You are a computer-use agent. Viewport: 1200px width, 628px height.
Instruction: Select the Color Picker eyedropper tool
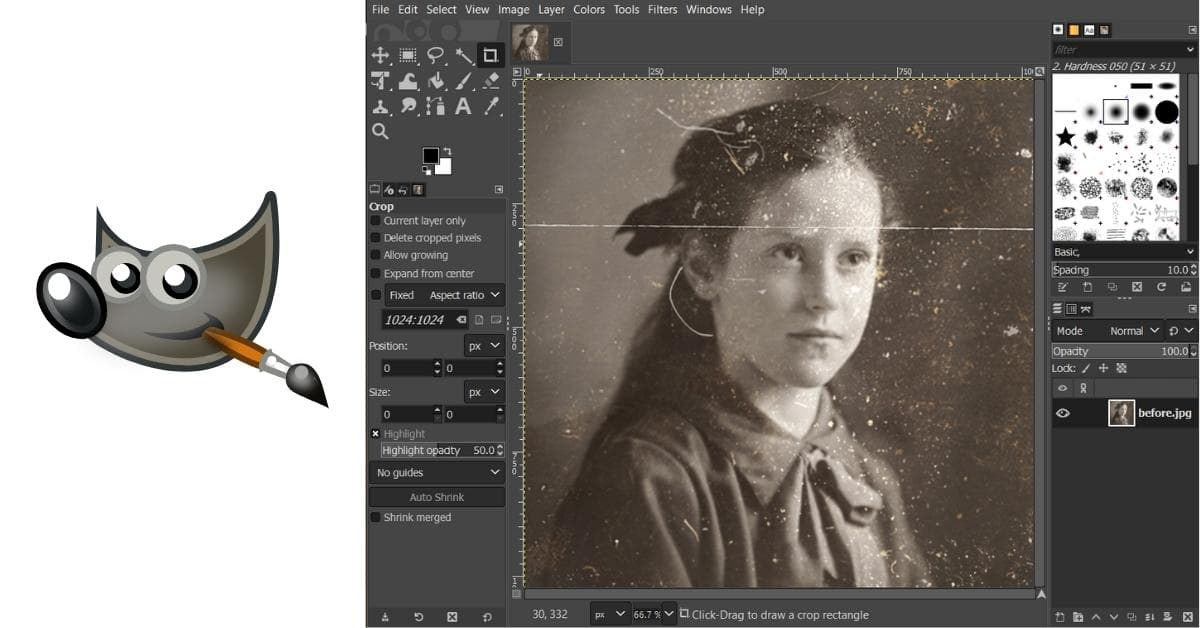[491, 106]
